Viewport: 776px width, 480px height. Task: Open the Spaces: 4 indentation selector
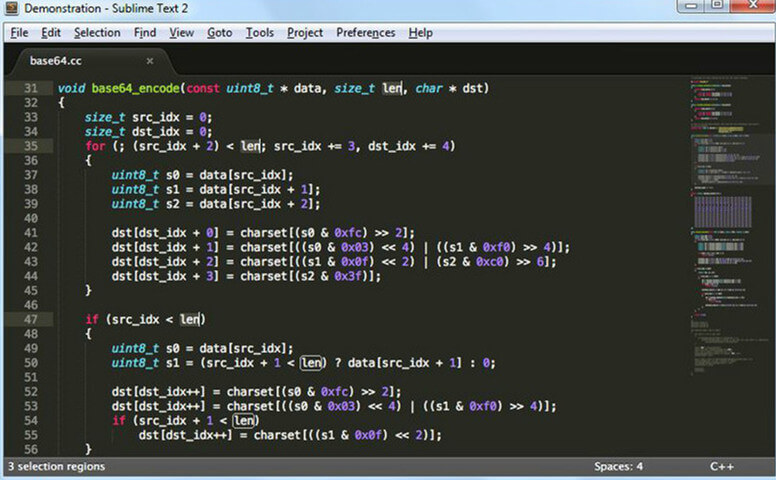pyautogui.click(x=619, y=466)
